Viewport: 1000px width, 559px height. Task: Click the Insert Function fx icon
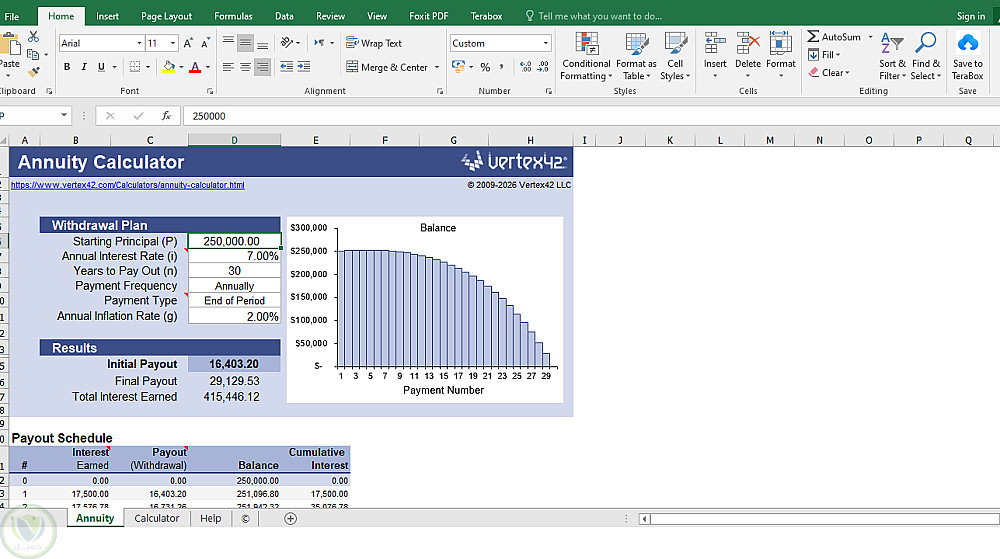(166, 115)
